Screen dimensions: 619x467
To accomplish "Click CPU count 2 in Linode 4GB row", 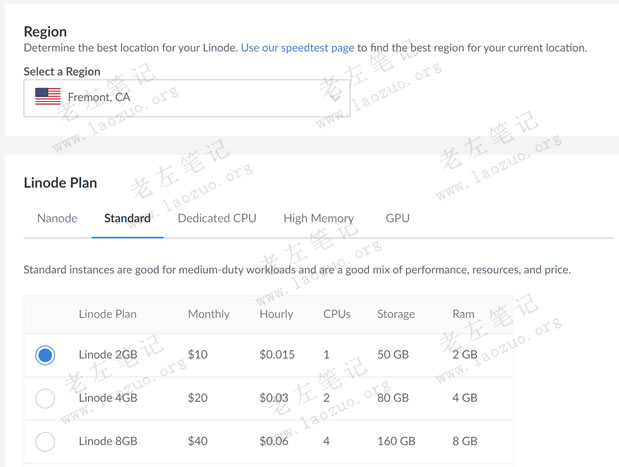I will click(326, 398).
